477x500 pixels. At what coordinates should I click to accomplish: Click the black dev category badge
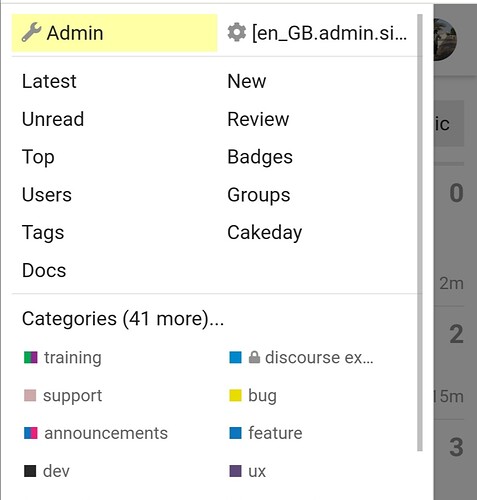click(x=30, y=471)
